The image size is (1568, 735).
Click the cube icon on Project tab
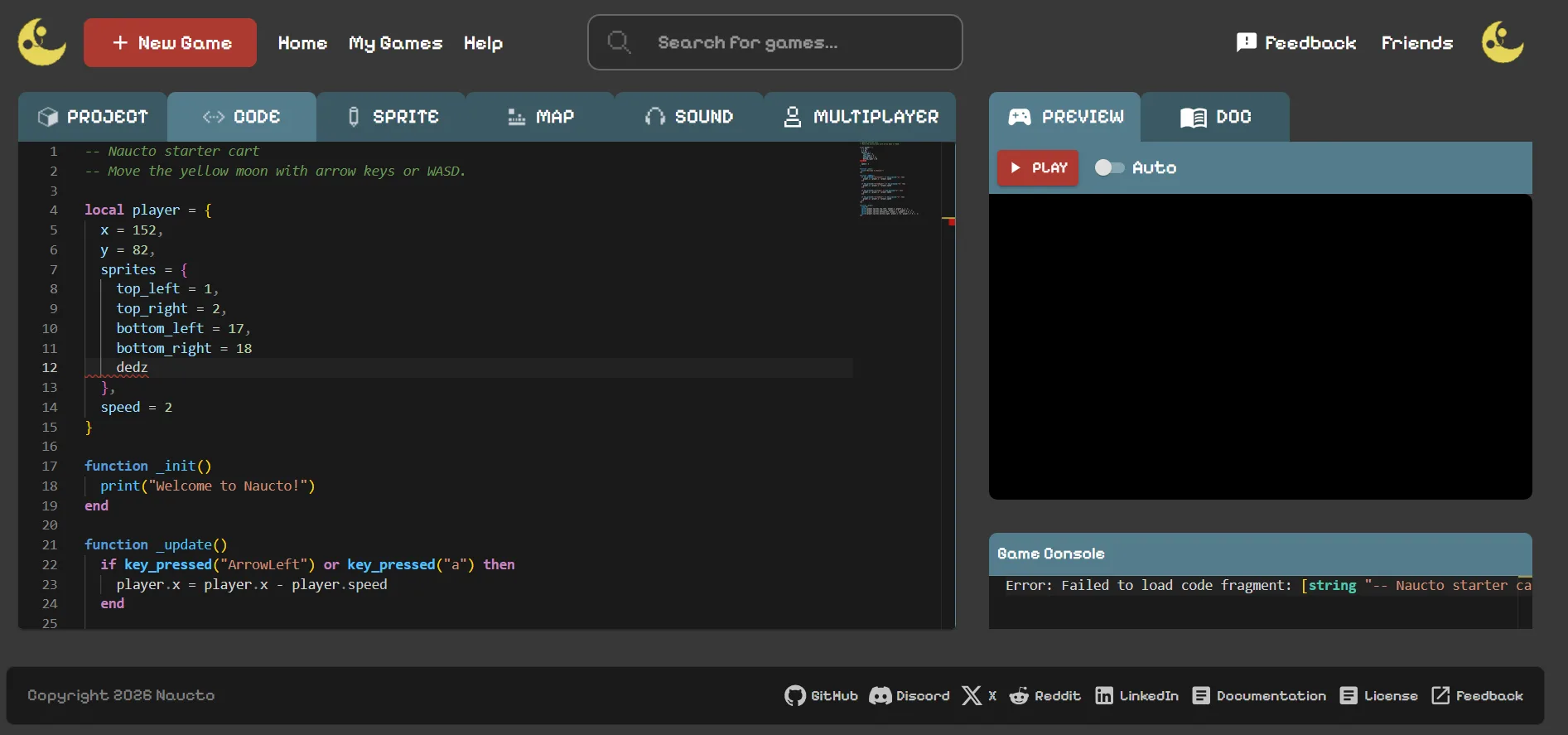(x=48, y=117)
